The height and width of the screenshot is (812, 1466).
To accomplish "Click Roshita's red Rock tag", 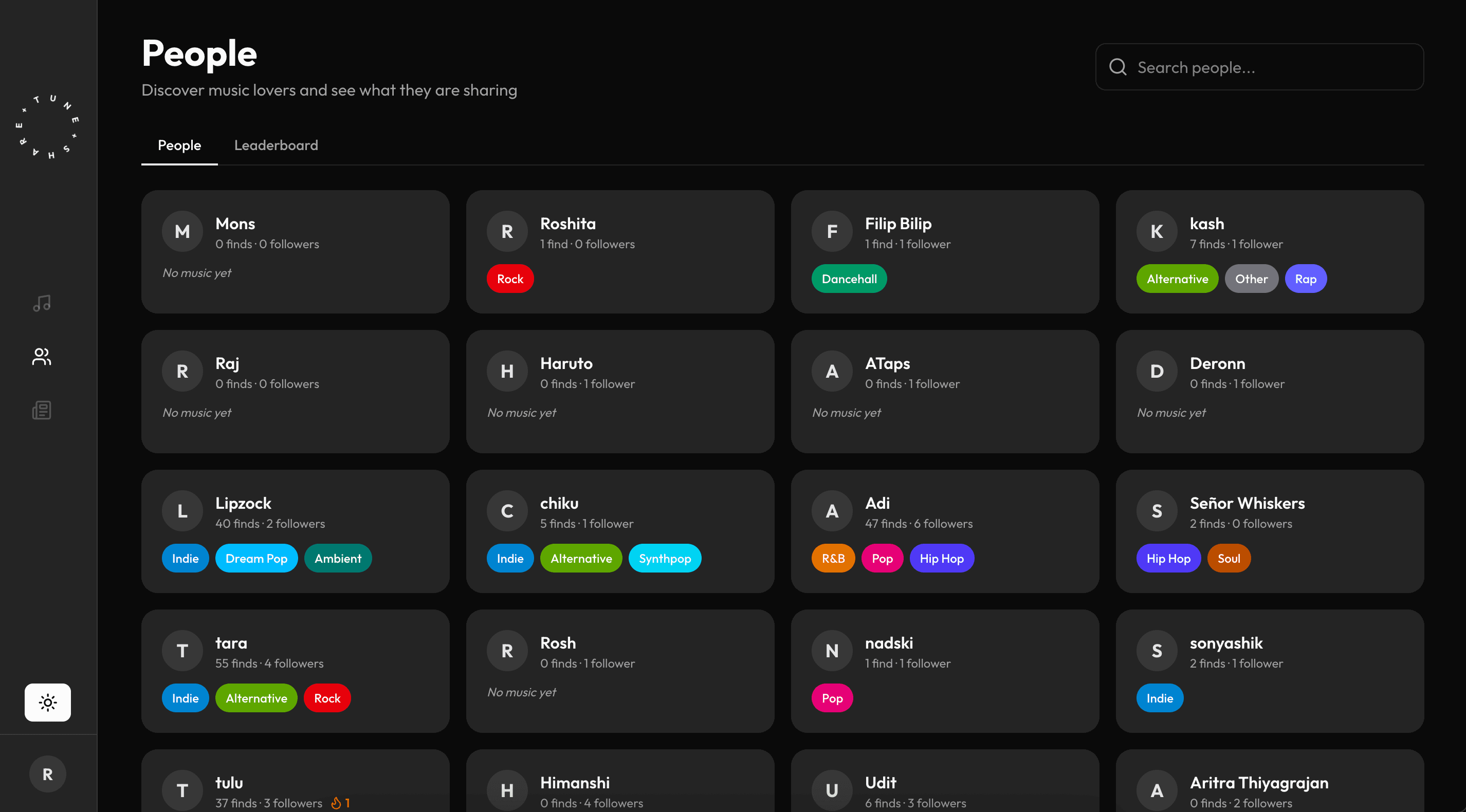I will (510, 279).
